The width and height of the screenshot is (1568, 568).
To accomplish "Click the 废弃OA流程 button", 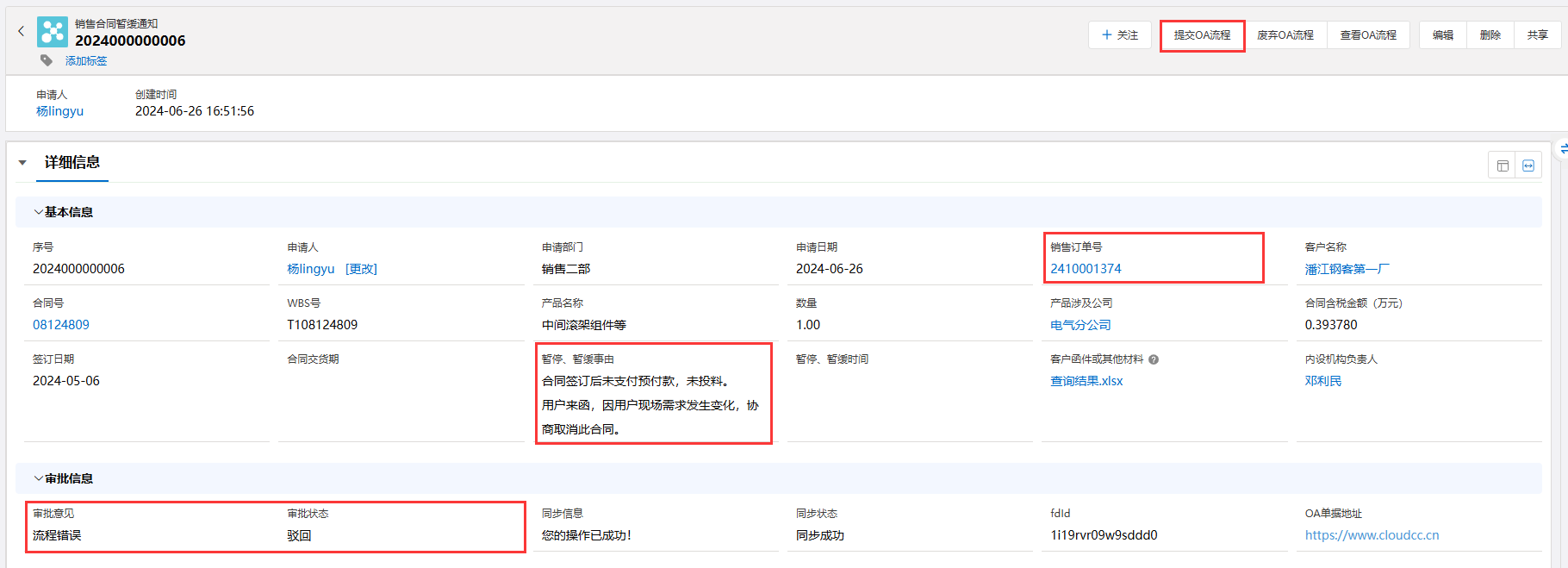I will pos(1285,35).
